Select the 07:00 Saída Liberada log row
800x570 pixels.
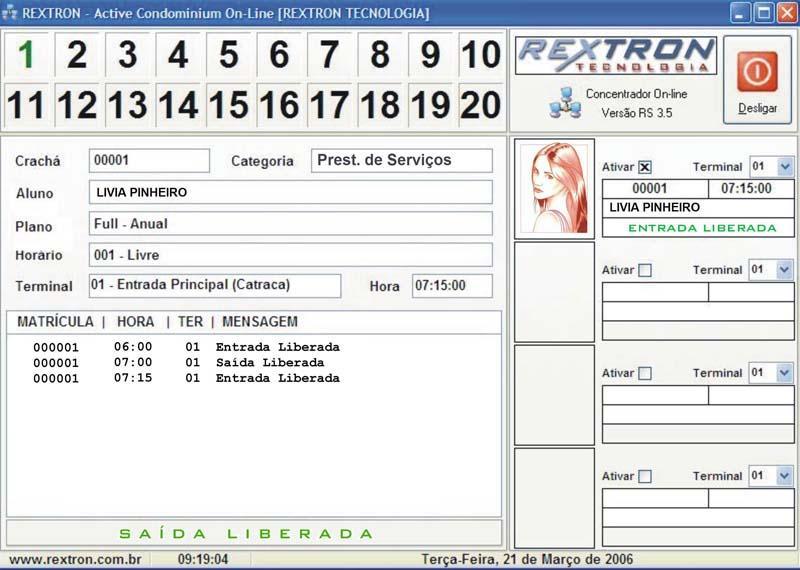pos(179,362)
